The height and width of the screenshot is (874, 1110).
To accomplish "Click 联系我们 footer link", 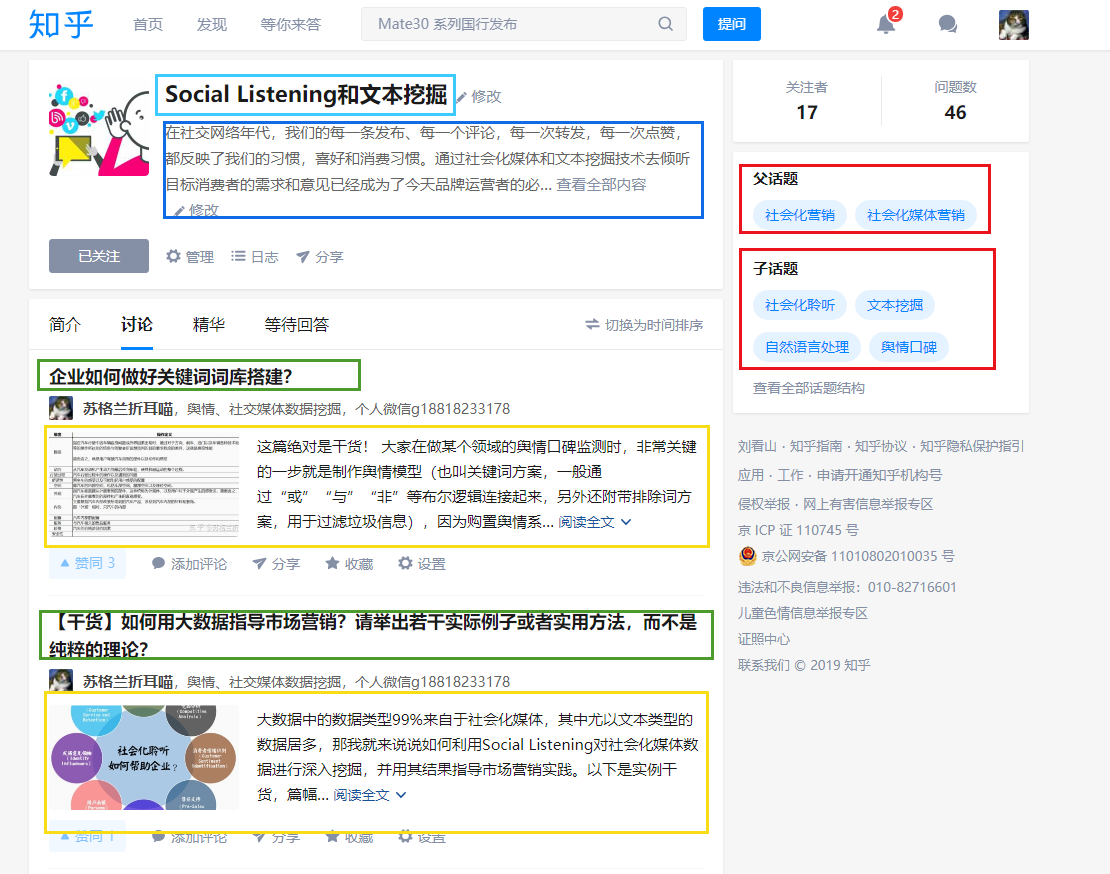I will [764, 666].
